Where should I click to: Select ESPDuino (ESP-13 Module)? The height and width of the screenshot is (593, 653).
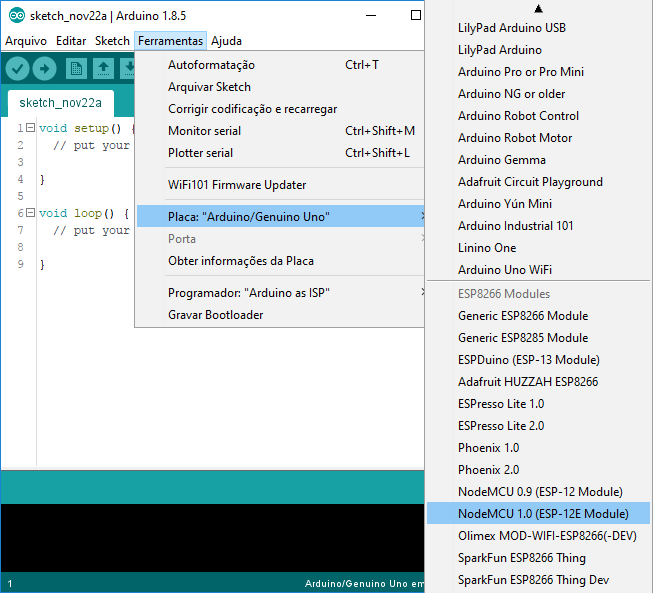point(538,360)
